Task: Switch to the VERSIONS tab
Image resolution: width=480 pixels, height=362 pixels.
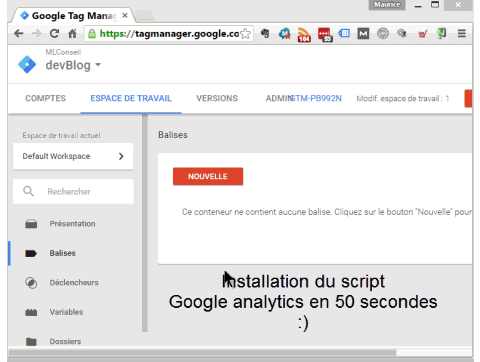Action: coord(217,98)
